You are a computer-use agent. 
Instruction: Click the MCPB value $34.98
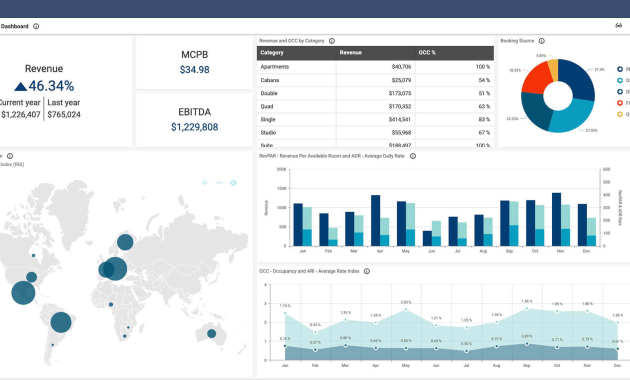tap(194, 70)
